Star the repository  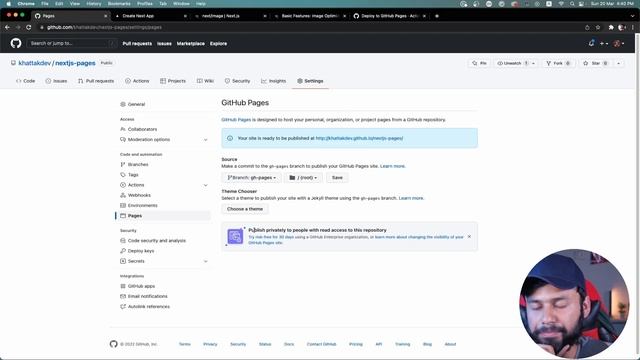pyautogui.click(x=596, y=63)
